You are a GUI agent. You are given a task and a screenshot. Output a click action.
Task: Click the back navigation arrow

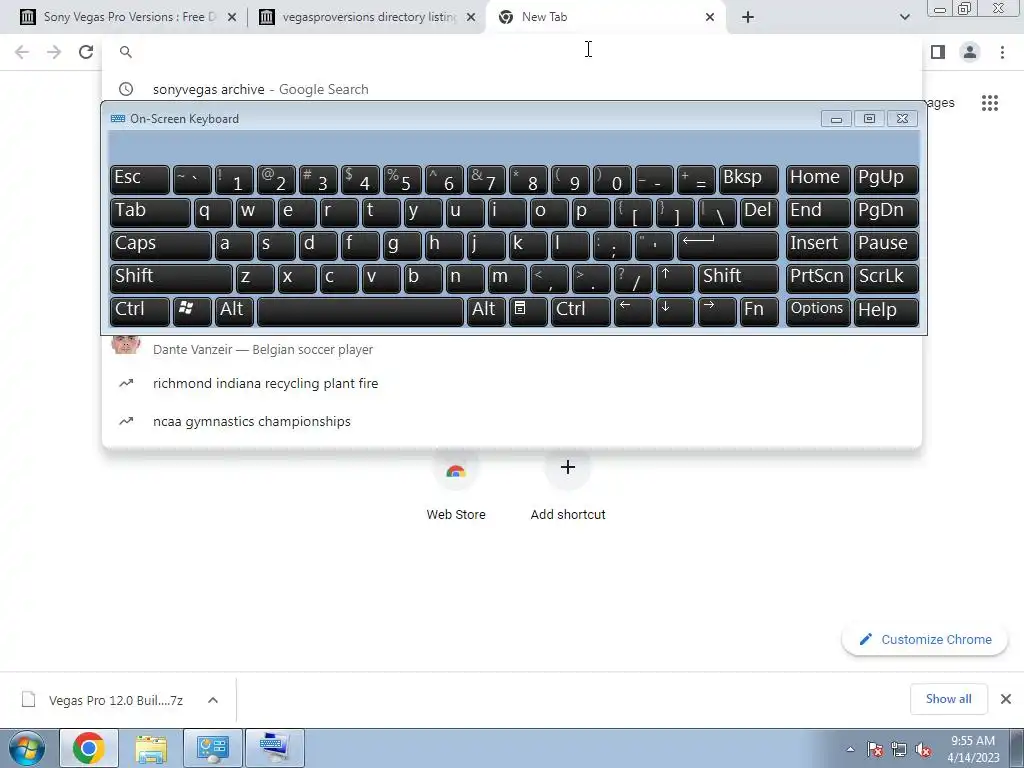(x=22, y=52)
